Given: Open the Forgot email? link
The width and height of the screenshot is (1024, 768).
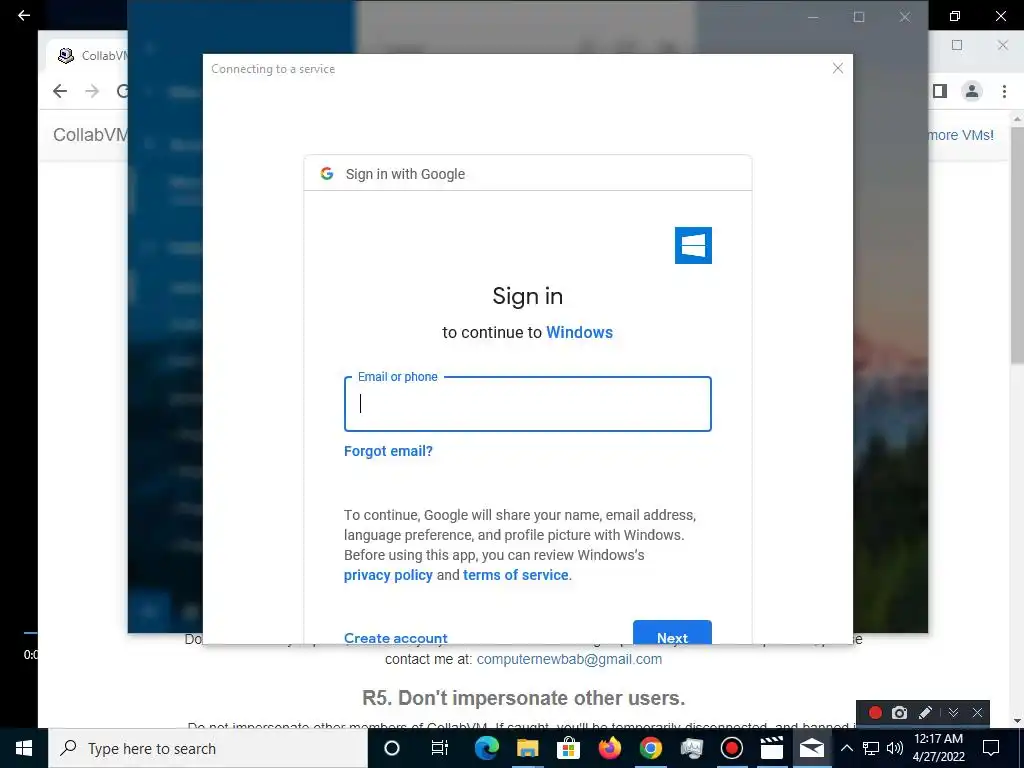Looking at the screenshot, I should click(389, 451).
